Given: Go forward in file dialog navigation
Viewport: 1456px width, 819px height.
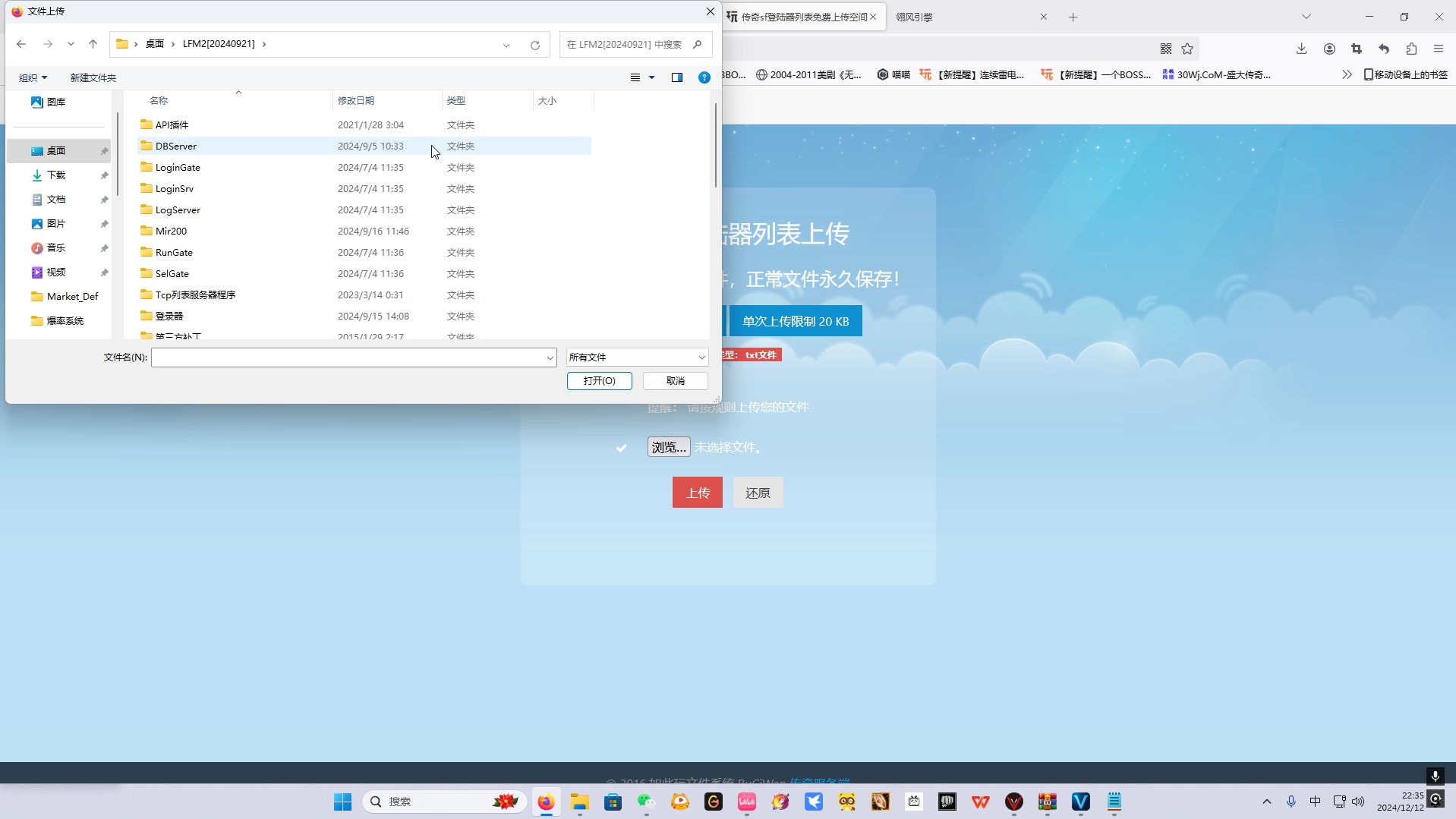Looking at the screenshot, I should (48, 44).
